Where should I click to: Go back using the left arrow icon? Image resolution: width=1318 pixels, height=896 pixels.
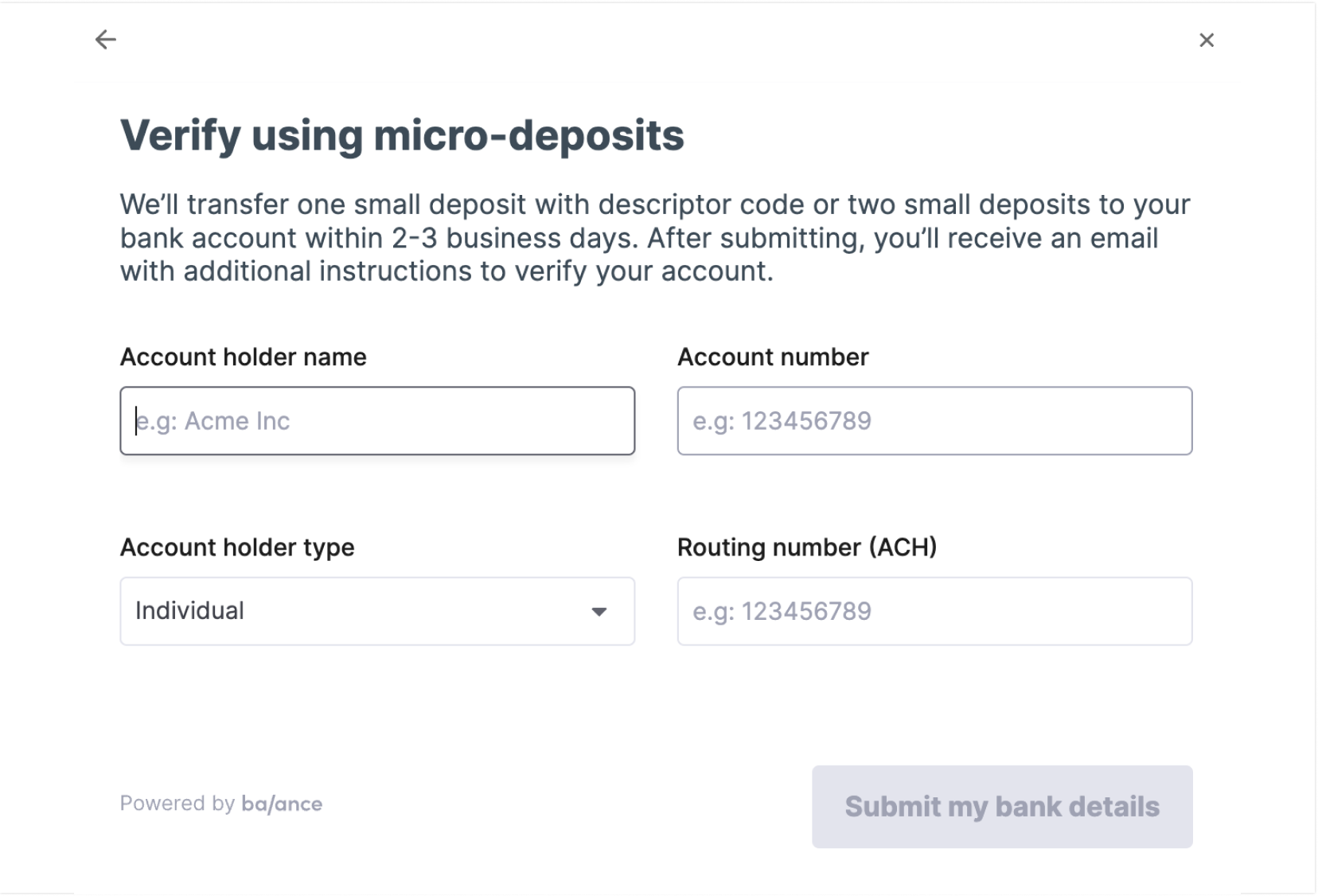[105, 40]
